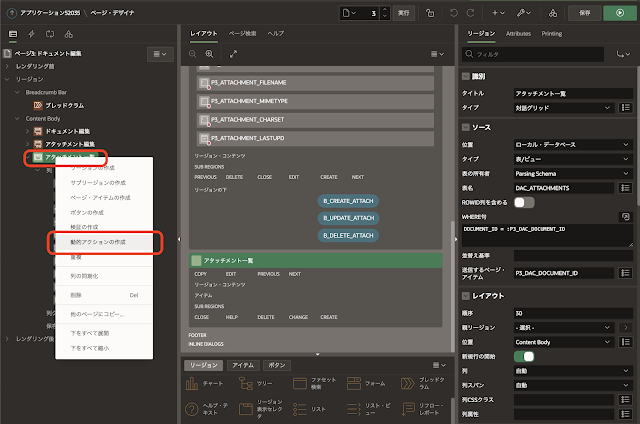Open the create plus menu
Screen dimensions: 640x424
click(x=498, y=13)
